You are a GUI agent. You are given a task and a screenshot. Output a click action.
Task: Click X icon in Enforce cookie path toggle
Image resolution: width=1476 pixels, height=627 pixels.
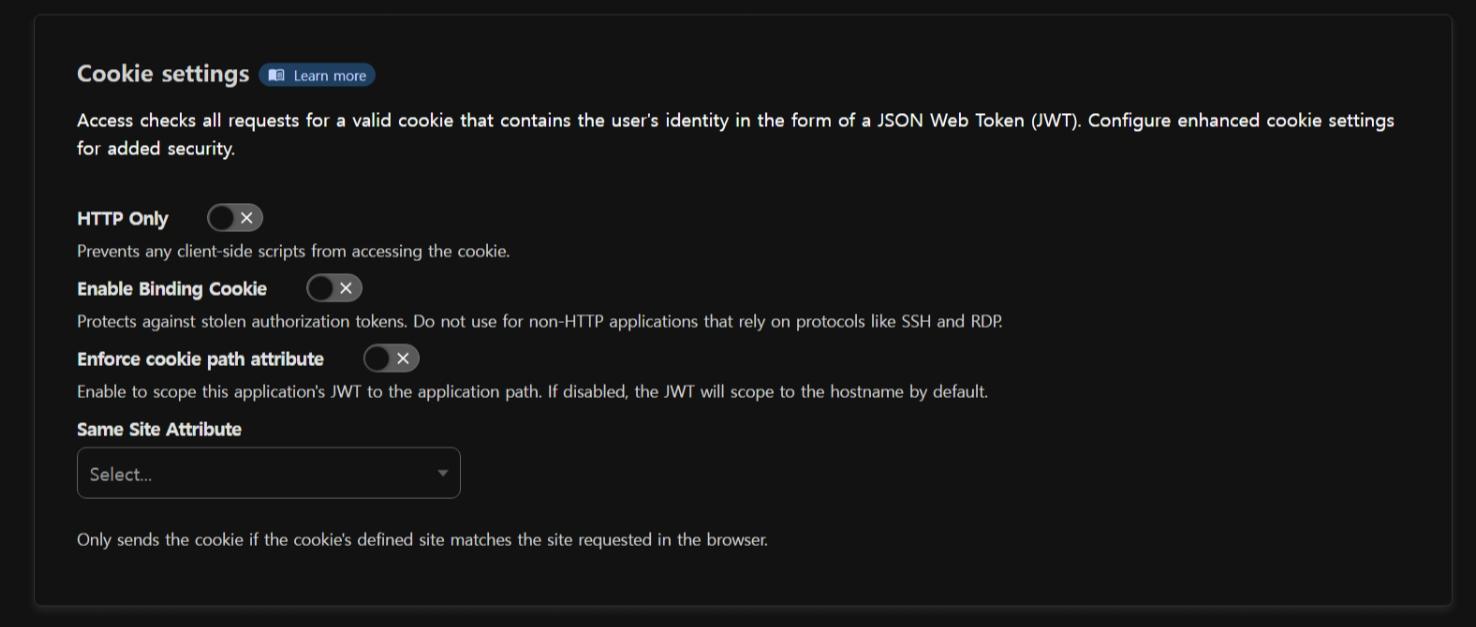pyautogui.click(x=403, y=358)
